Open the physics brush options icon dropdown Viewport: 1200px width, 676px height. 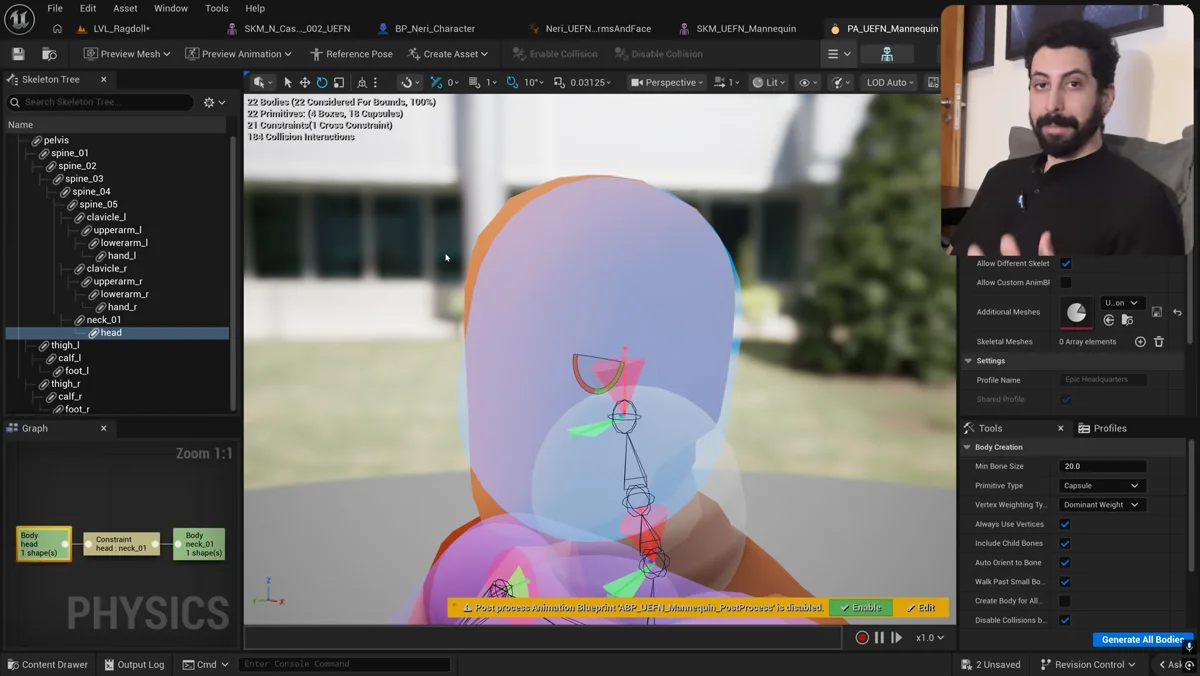839,83
